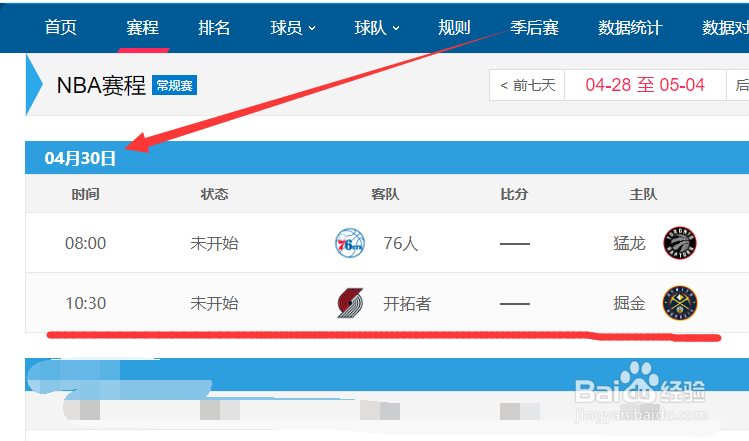This screenshot has width=749, height=441.
Task: Open the 季后赛 nav item
Action: (534, 27)
